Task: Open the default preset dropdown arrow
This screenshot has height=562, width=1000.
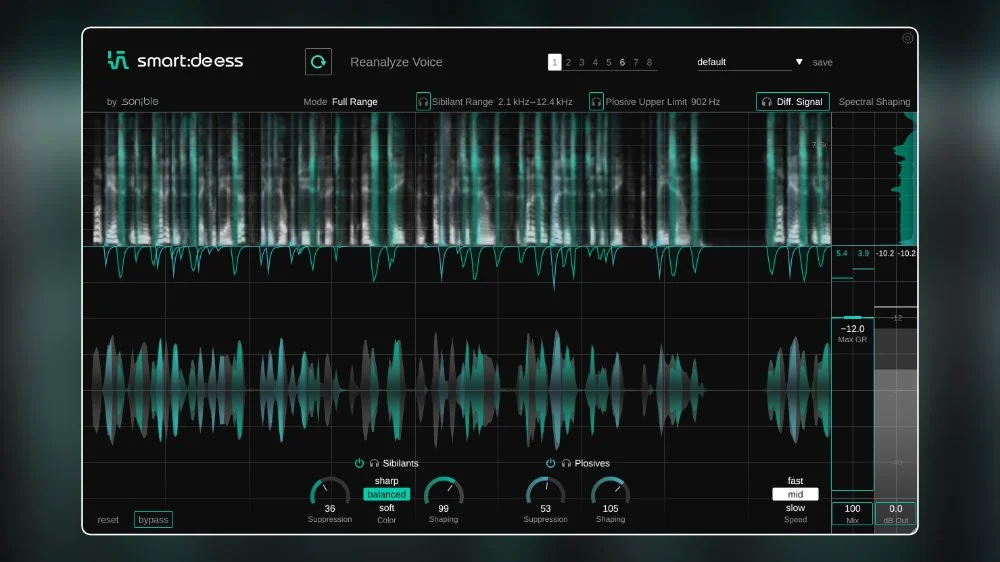Action: (x=799, y=62)
